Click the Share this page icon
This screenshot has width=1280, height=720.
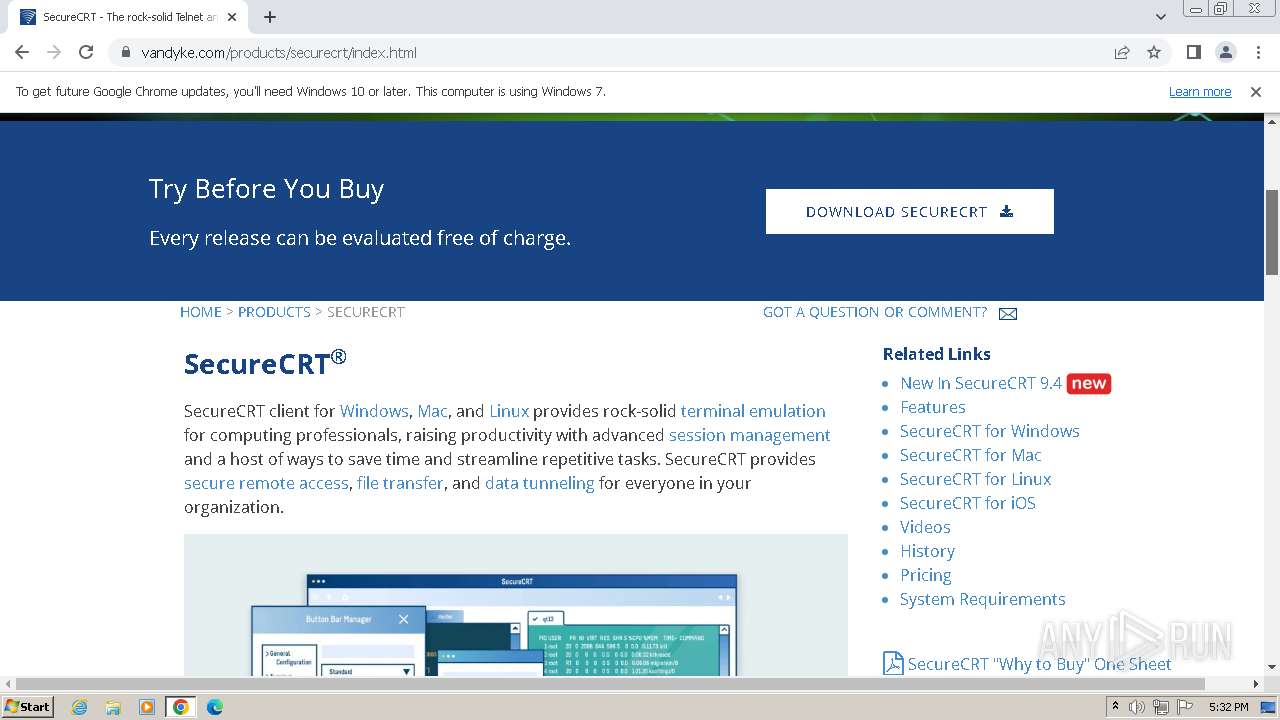(x=1122, y=52)
